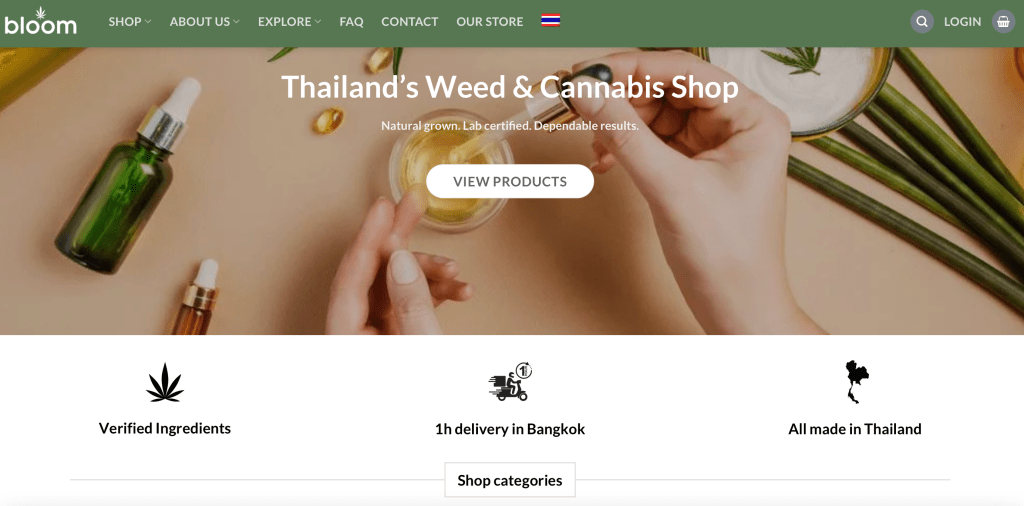The image size is (1024, 506).
Task: Click the bloom logo
Action: point(40,21)
